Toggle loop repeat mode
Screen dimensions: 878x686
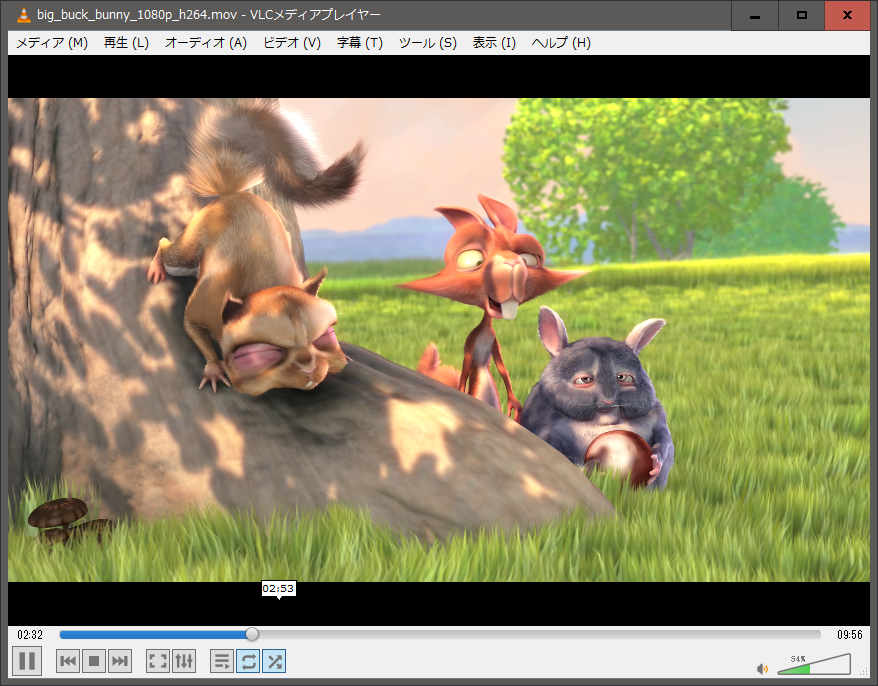point(248,661)
